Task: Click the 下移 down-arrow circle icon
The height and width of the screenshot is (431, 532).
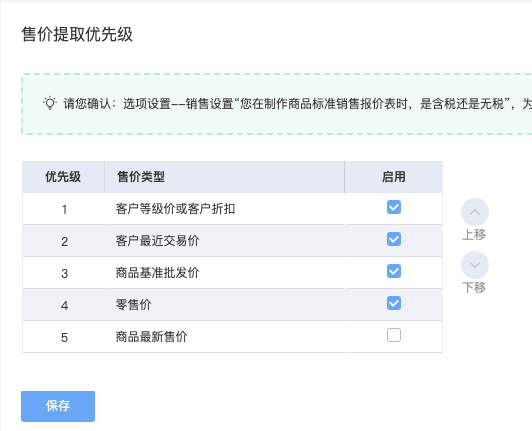Action: (x=475, y=265)
